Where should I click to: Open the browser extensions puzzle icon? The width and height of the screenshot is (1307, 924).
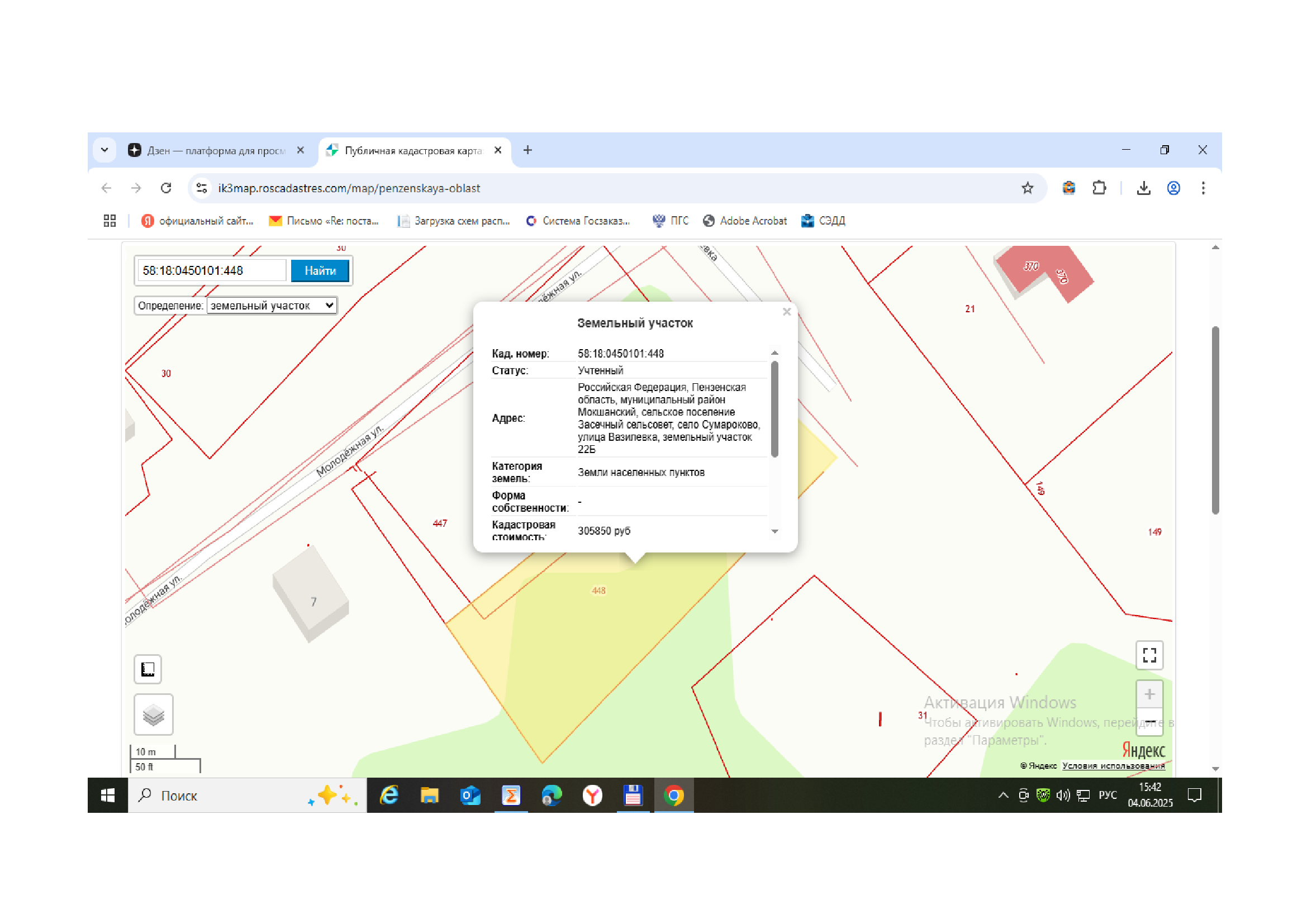click(x=1099, y=188)
